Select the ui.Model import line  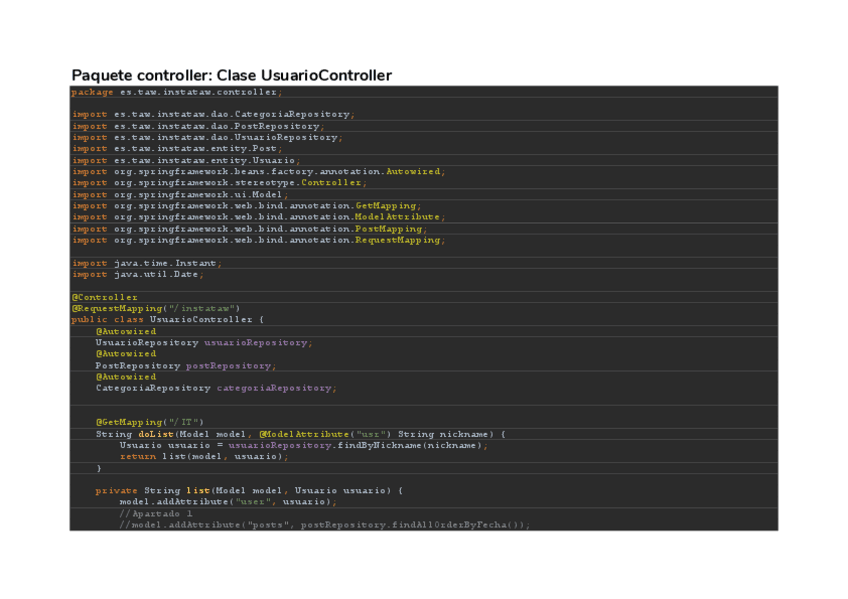[x=180, y=195]
